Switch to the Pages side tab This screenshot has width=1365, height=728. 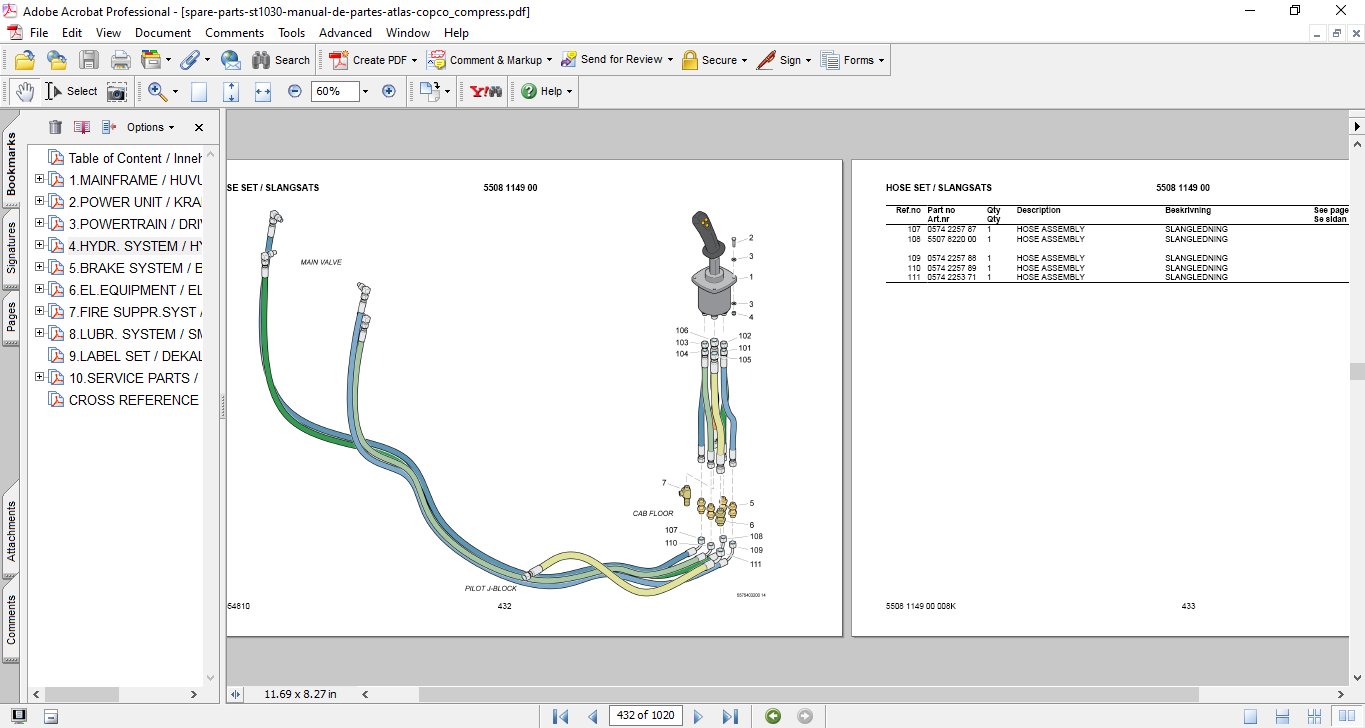pyautogui.click(x=11, y=316)
